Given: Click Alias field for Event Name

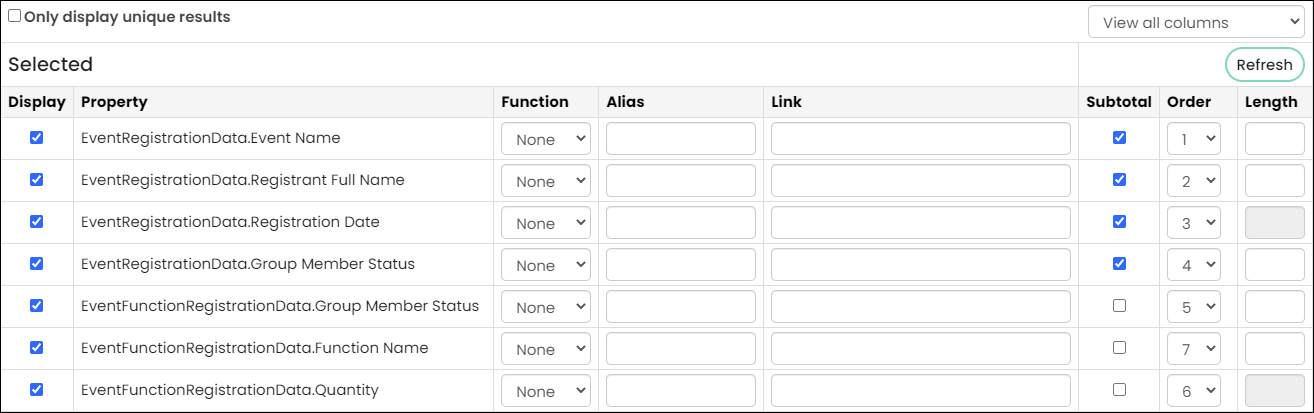Looking at the screenshot, I should click(681, 139).
